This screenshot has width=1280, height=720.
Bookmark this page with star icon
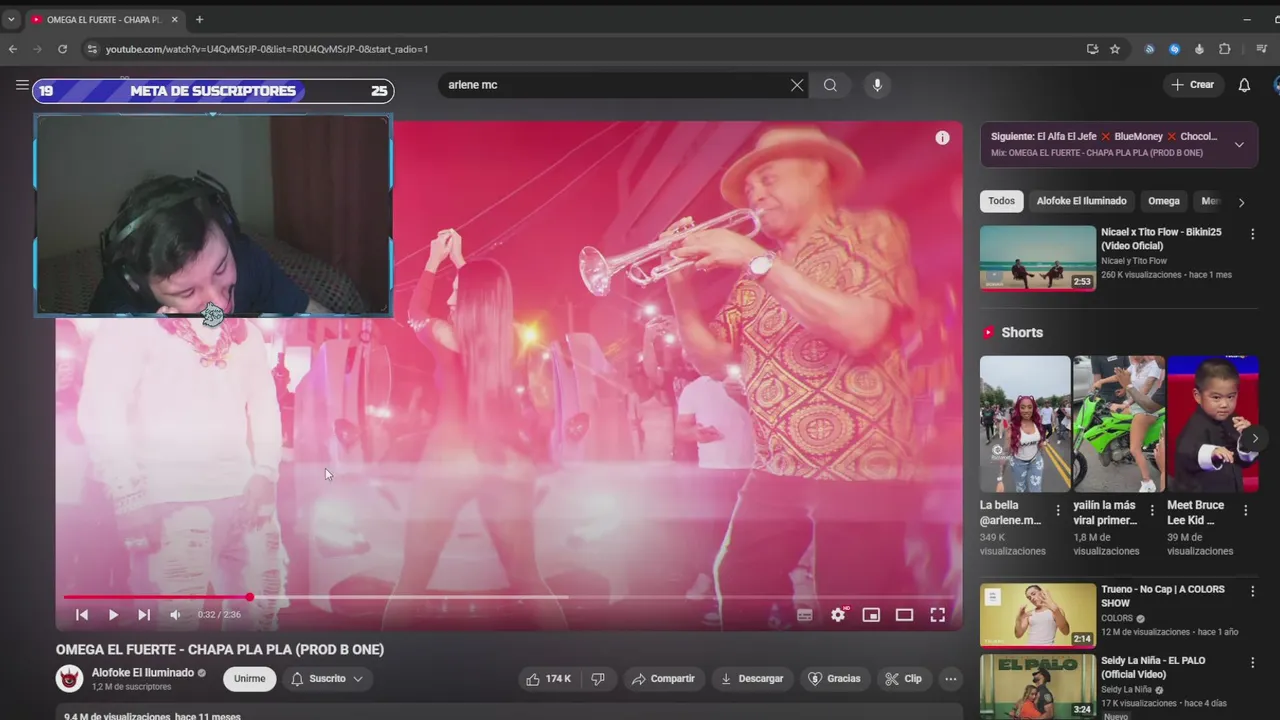pos(1115,49)
